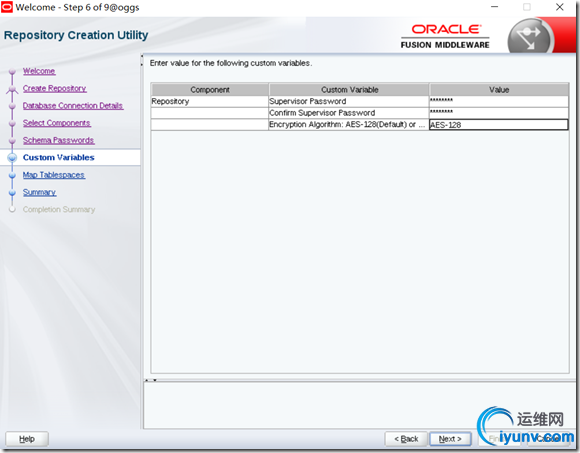Close the Repository Creation Utility window
Image resolution: width=580 pixels, height=453 pixels.
(560, 7)
